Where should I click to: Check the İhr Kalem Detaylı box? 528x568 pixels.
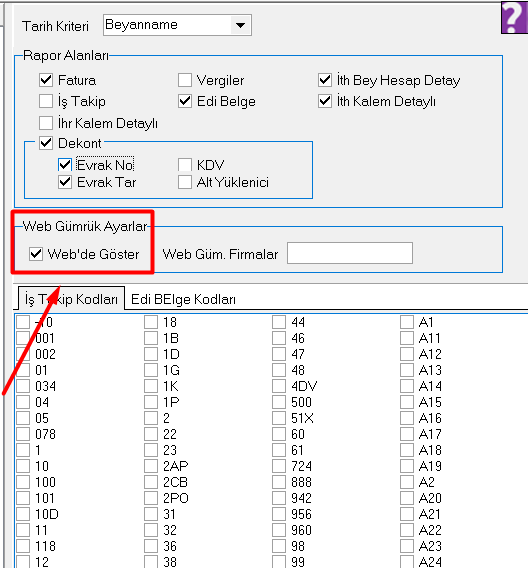(46, 123)
